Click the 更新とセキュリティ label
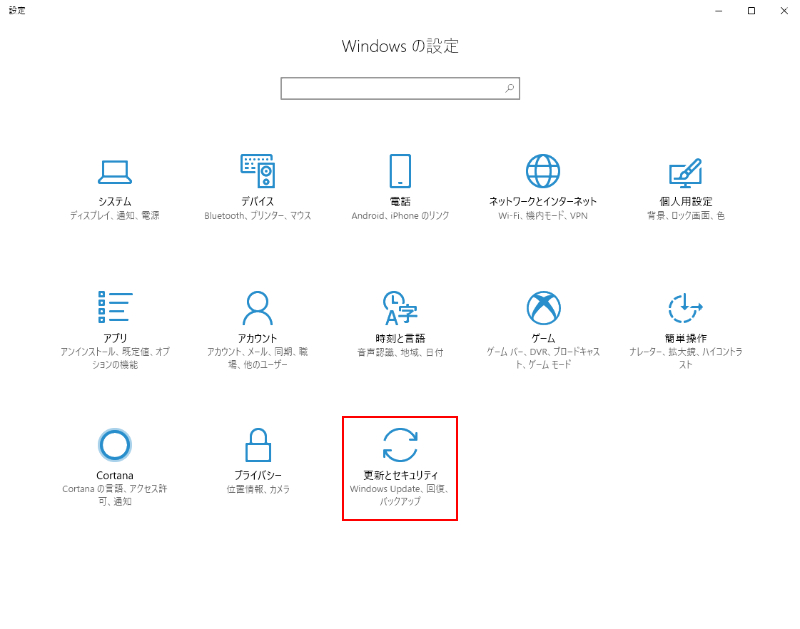The width and height of the screenshot is (800, 629). (400, 475)
